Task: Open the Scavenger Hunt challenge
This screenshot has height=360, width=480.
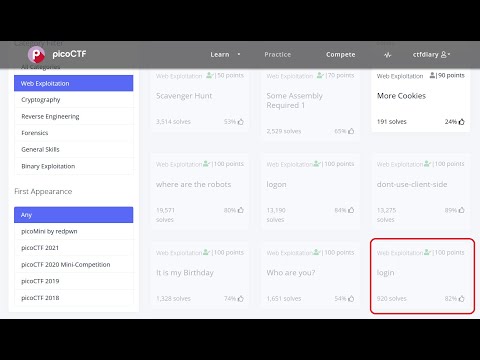Action: point(199,100)
